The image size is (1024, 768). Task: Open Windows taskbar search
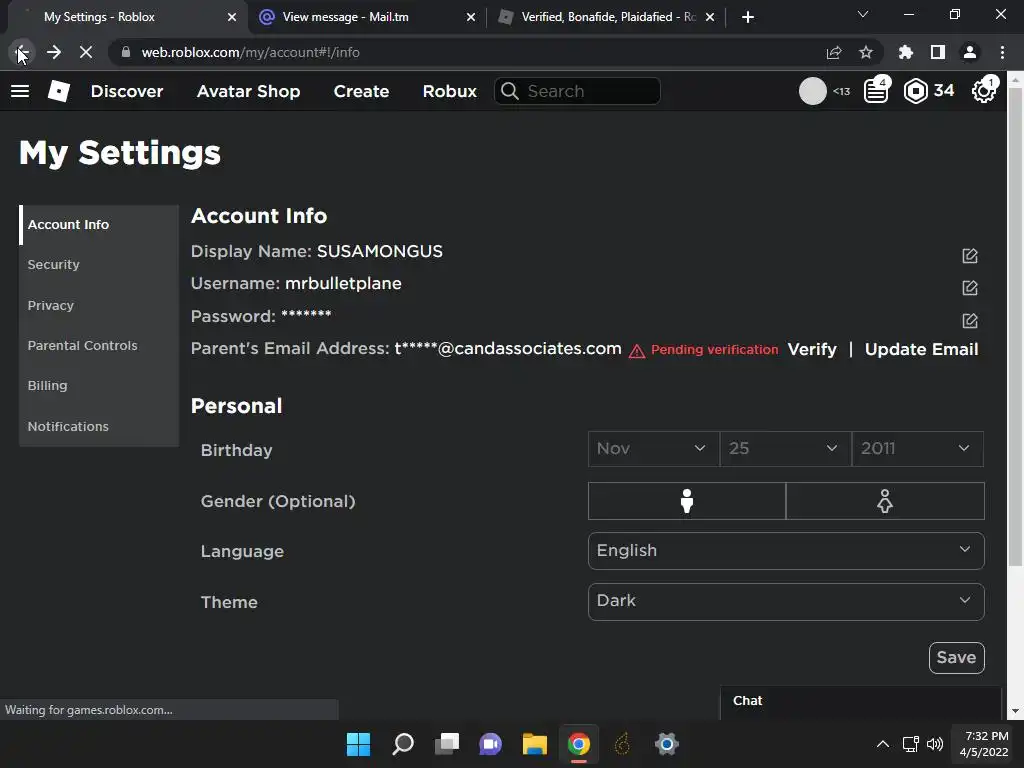[403, 744]
